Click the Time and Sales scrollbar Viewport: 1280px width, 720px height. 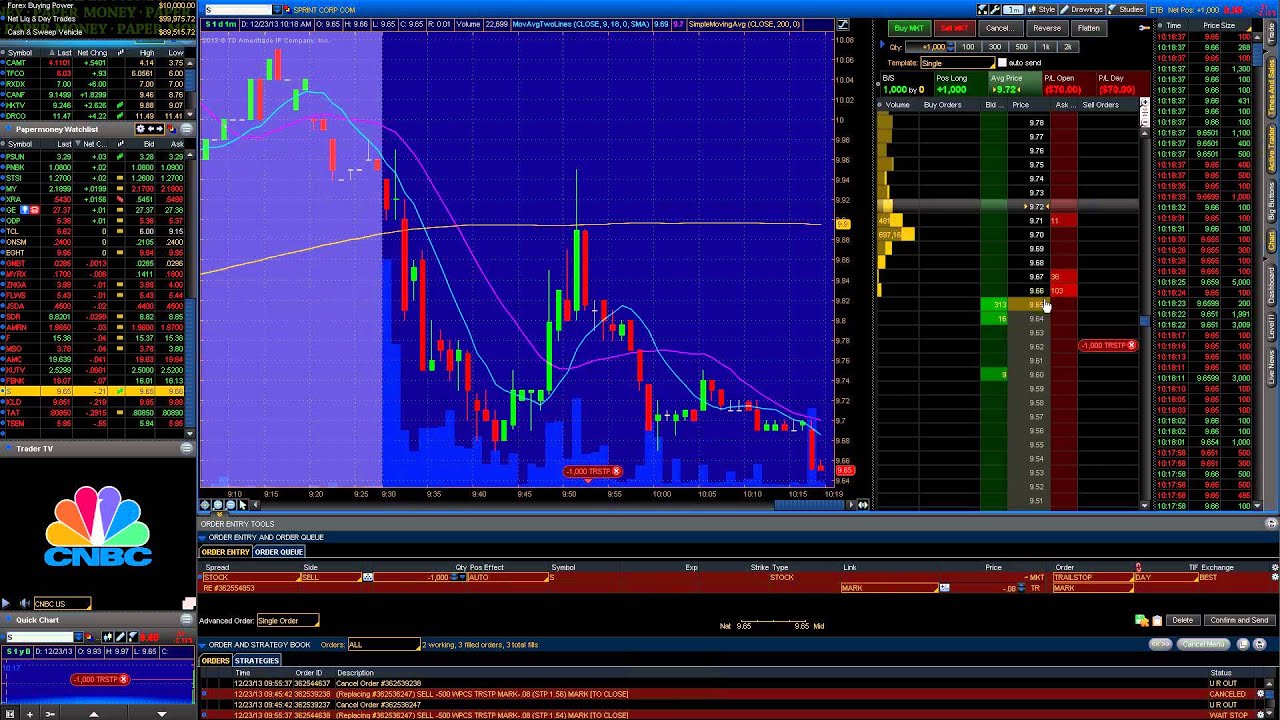[1257, 55]
